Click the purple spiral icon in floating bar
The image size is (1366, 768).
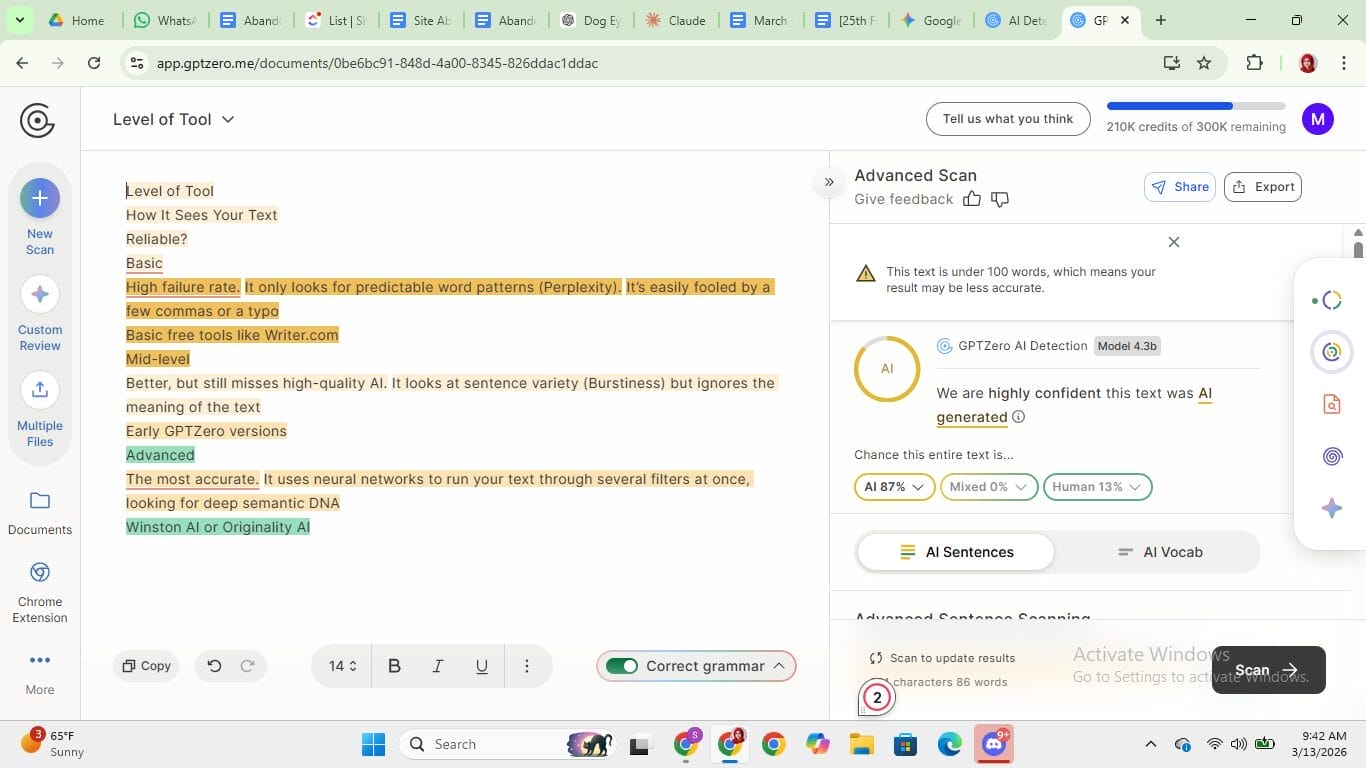(1331, 456)
